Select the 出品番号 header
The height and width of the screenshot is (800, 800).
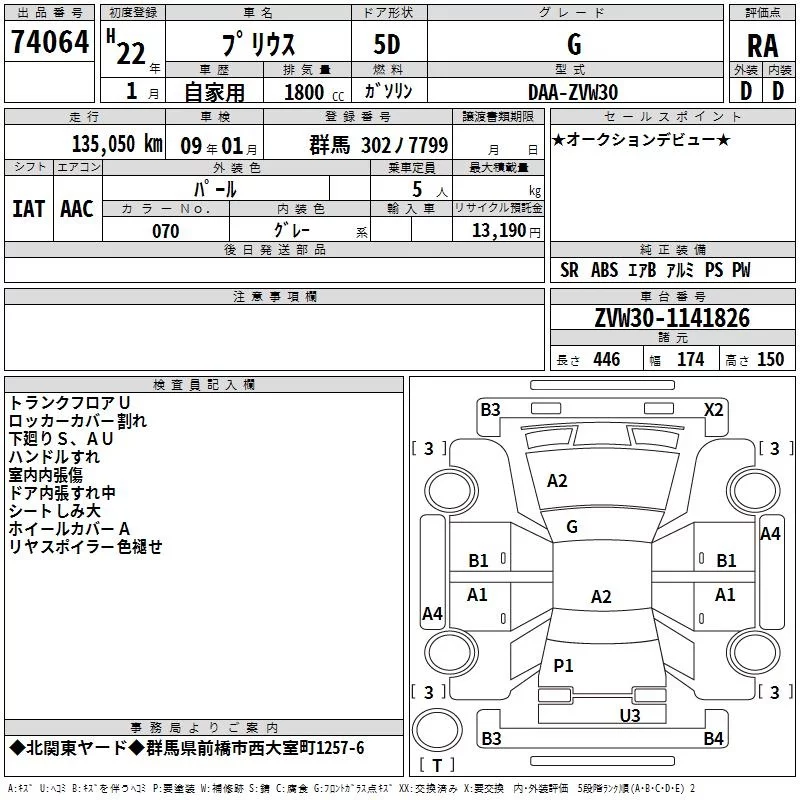coord(50,13)
